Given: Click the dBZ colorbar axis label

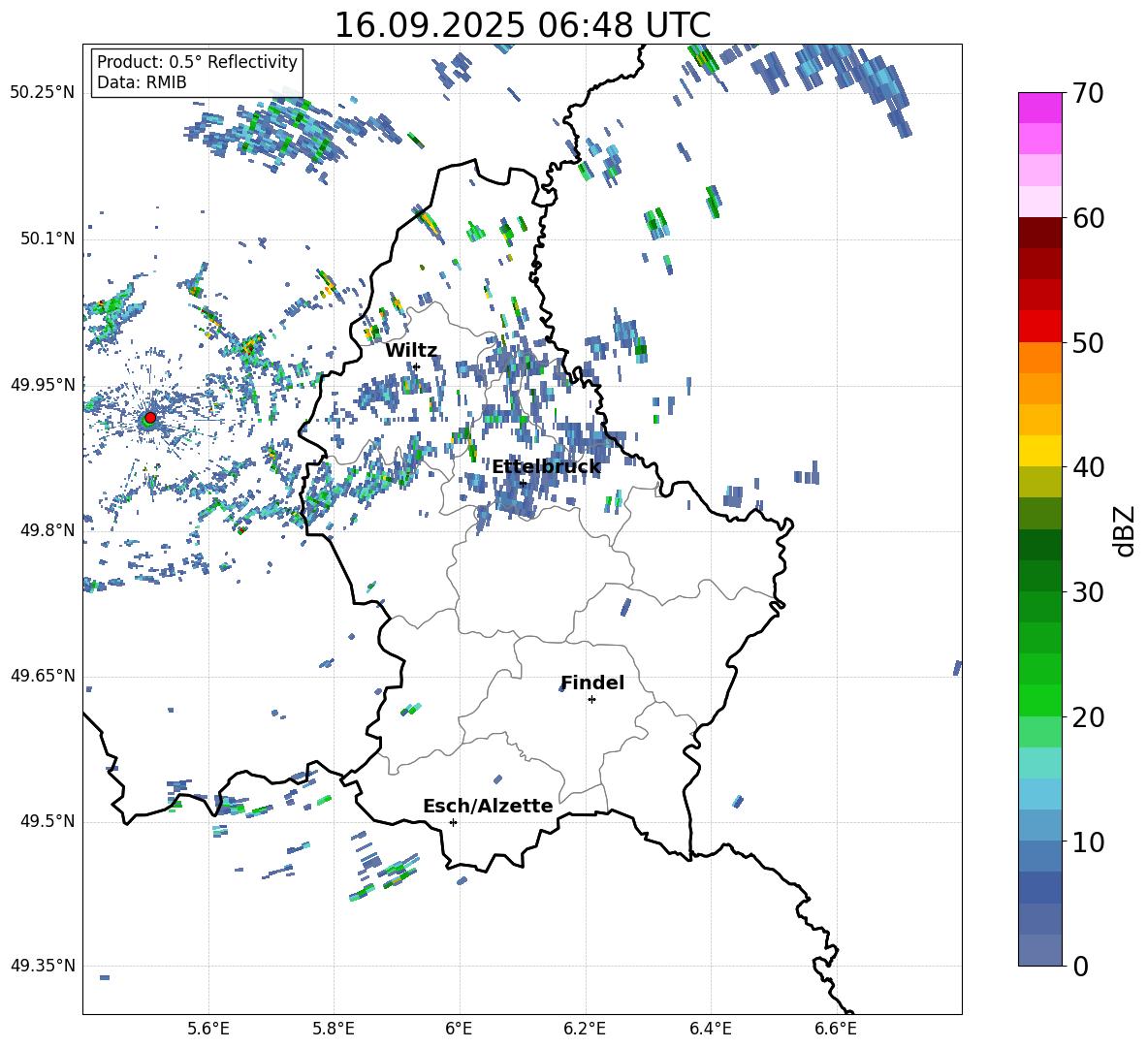Looking at the screenshot, I should pos(1126,530).
